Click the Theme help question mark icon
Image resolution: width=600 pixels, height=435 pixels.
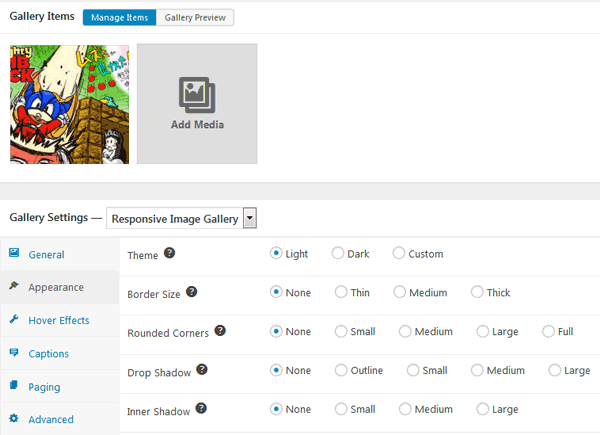169,253
